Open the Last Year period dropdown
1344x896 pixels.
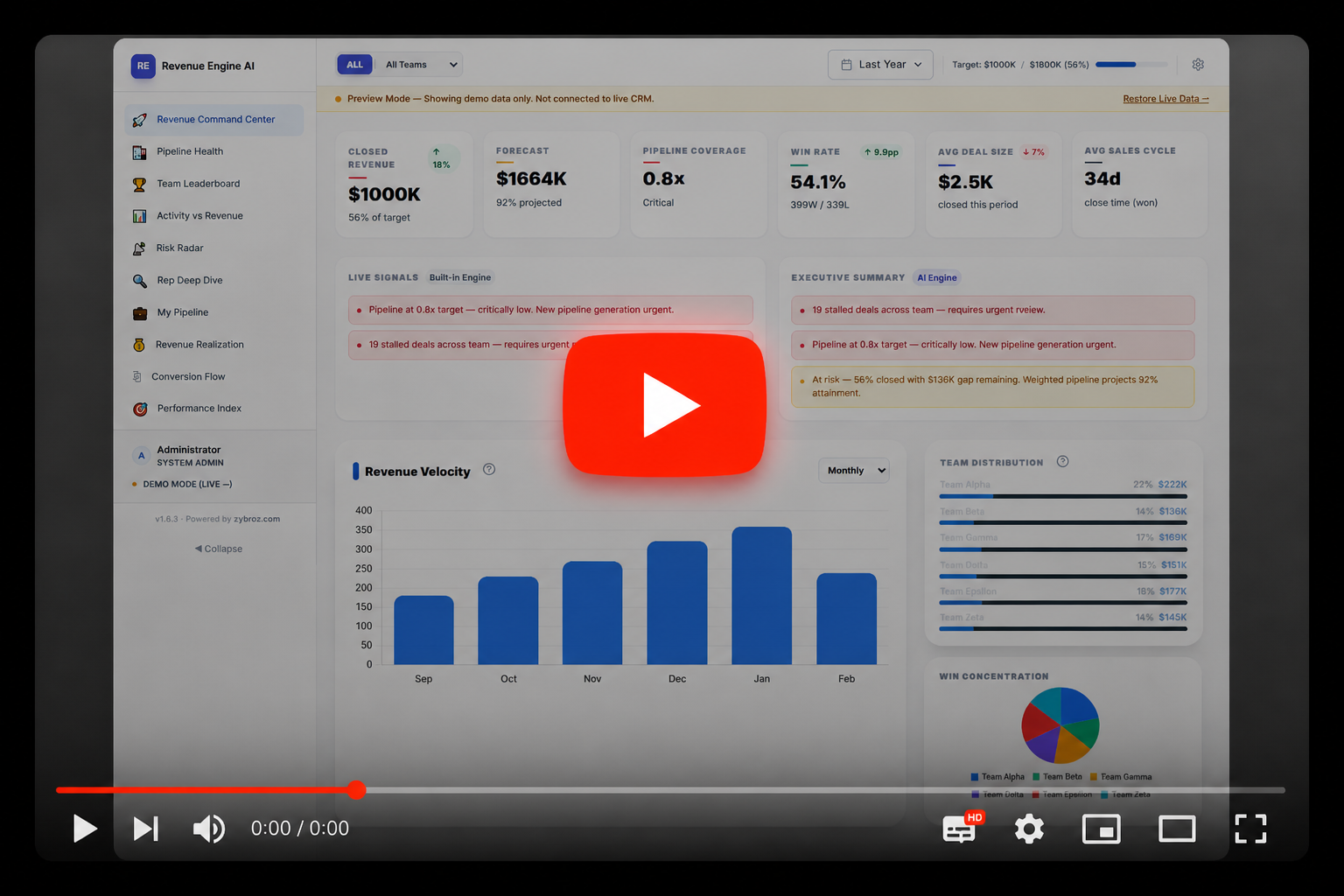880,65
